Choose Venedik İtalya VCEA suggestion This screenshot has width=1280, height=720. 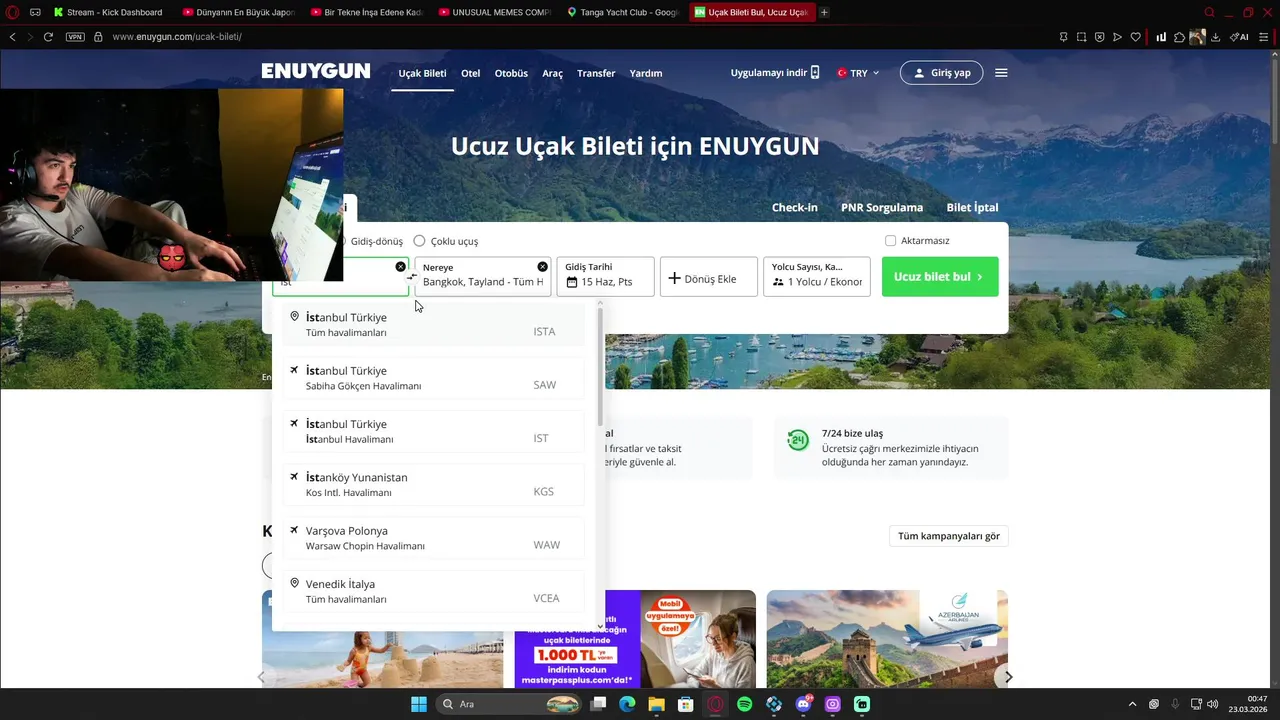coord(433,591)
